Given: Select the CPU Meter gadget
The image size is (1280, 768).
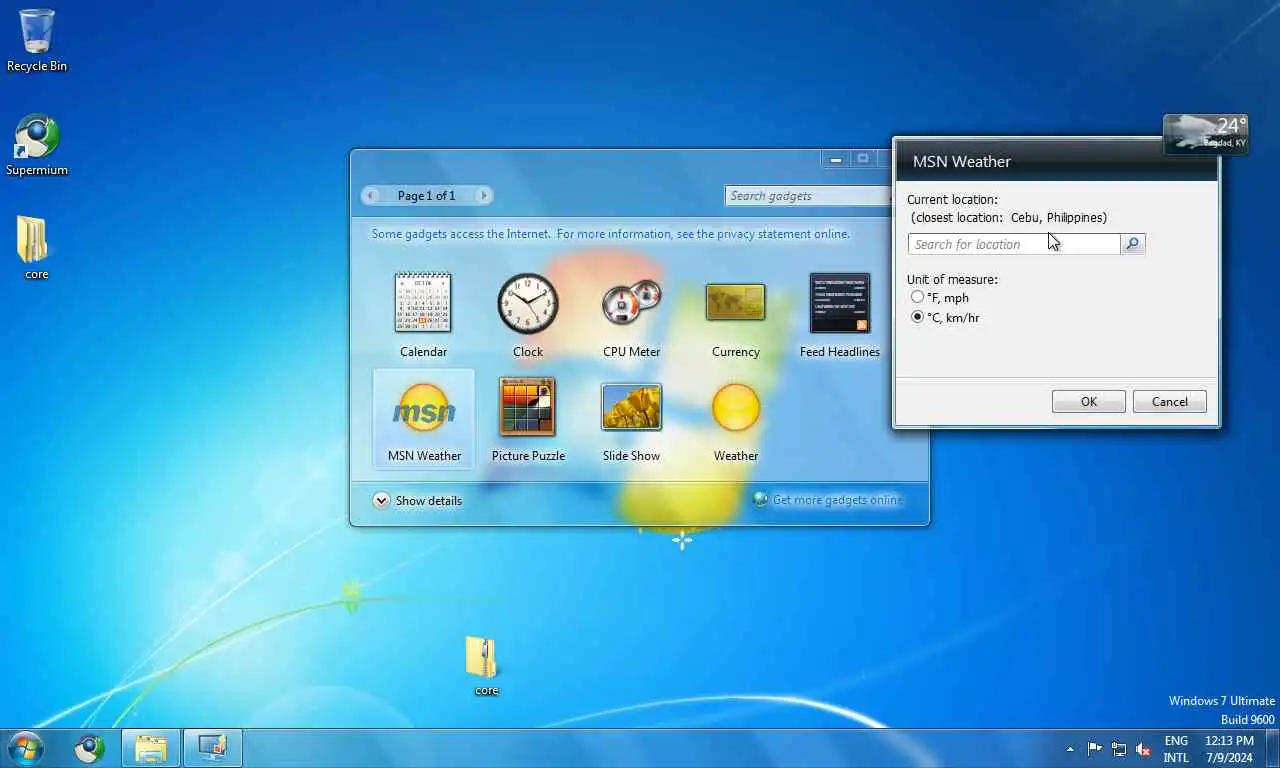Looking at the screenshot, I should pyautogui.click(x=631, y=315).
